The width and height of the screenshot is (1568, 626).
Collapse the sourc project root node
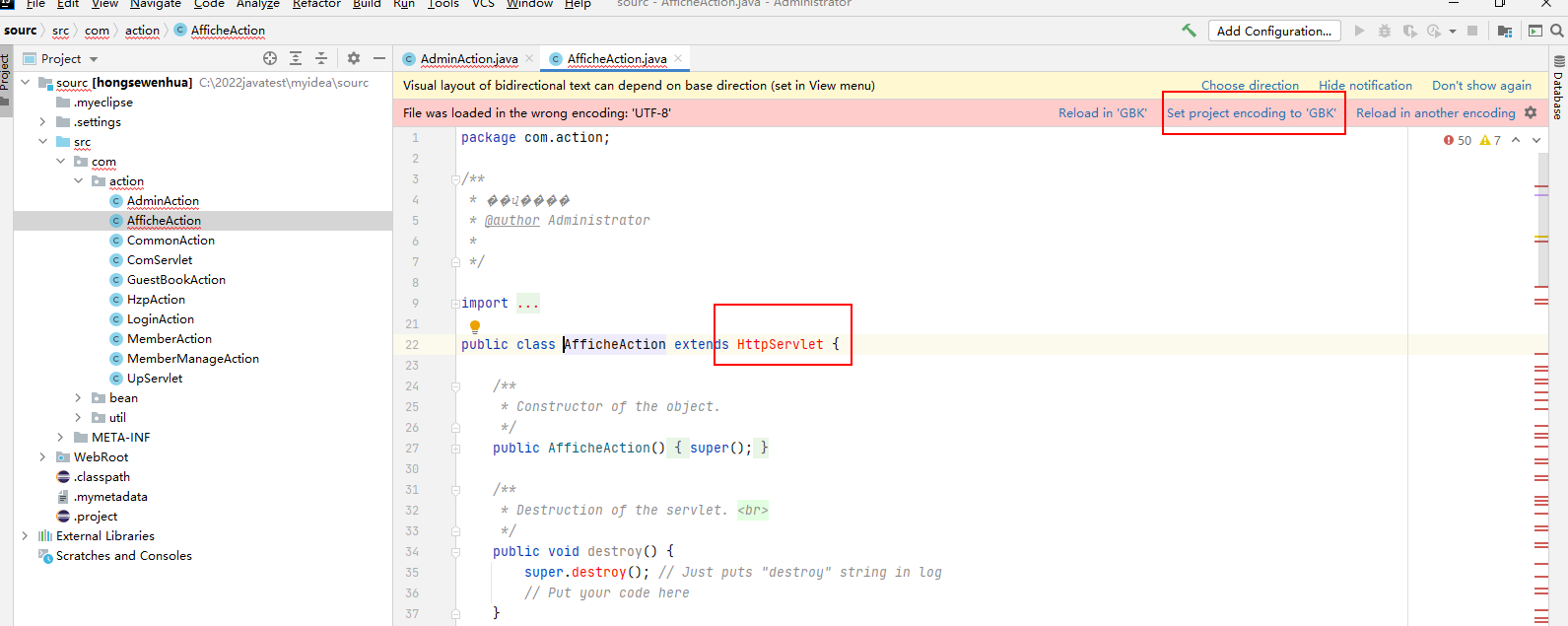(25, 82)
